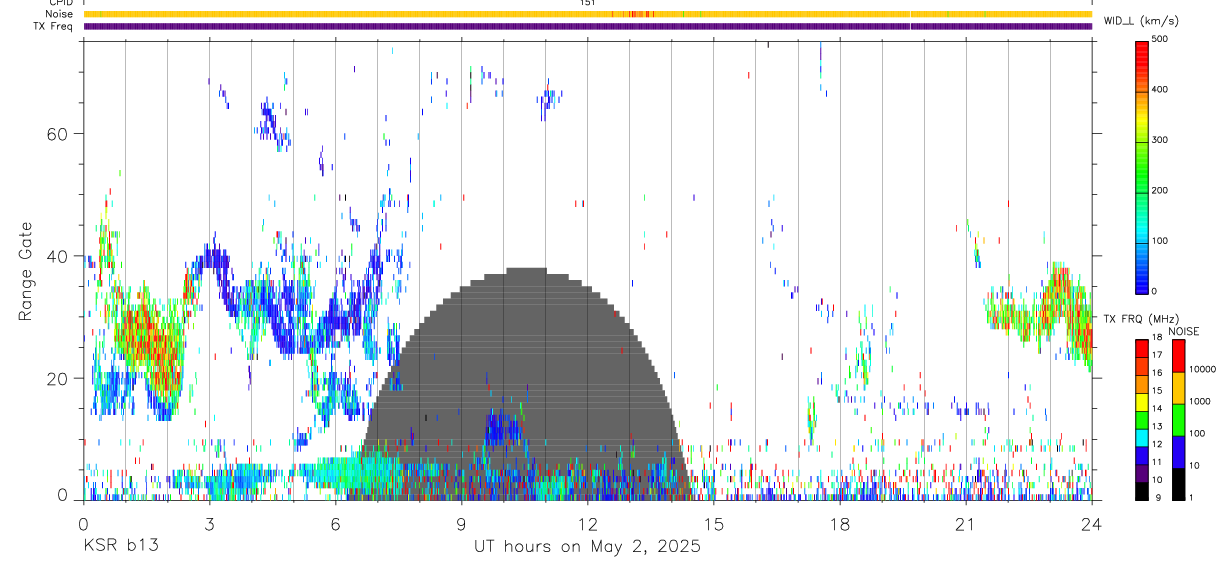This screenshot has height=567, width=1228.
Task: Click the CPID value '151'
Action: [x=588, y=3]
